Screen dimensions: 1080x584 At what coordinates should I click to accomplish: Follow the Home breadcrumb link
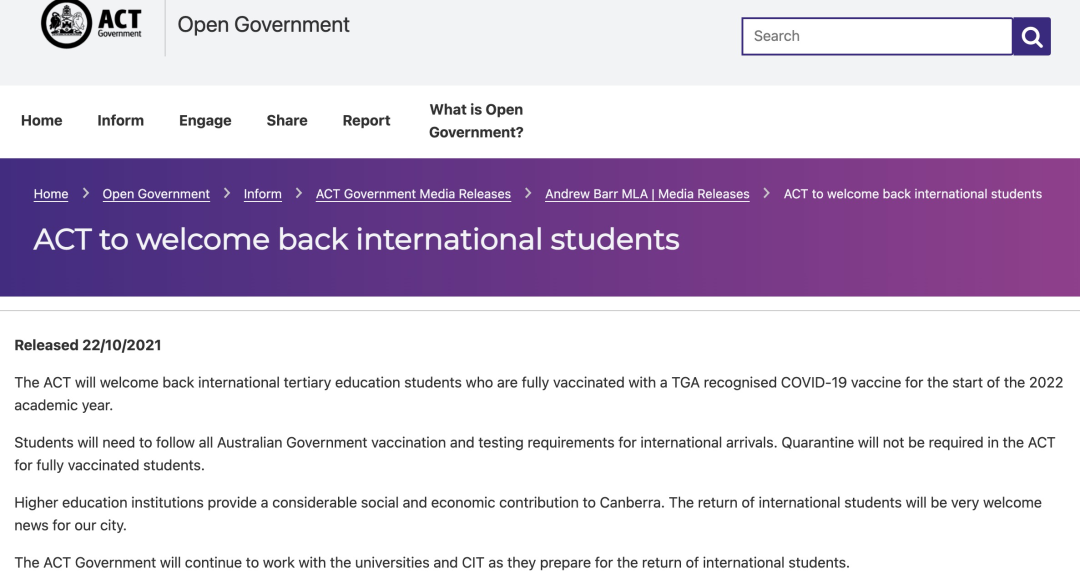click(x=51, y=194)
